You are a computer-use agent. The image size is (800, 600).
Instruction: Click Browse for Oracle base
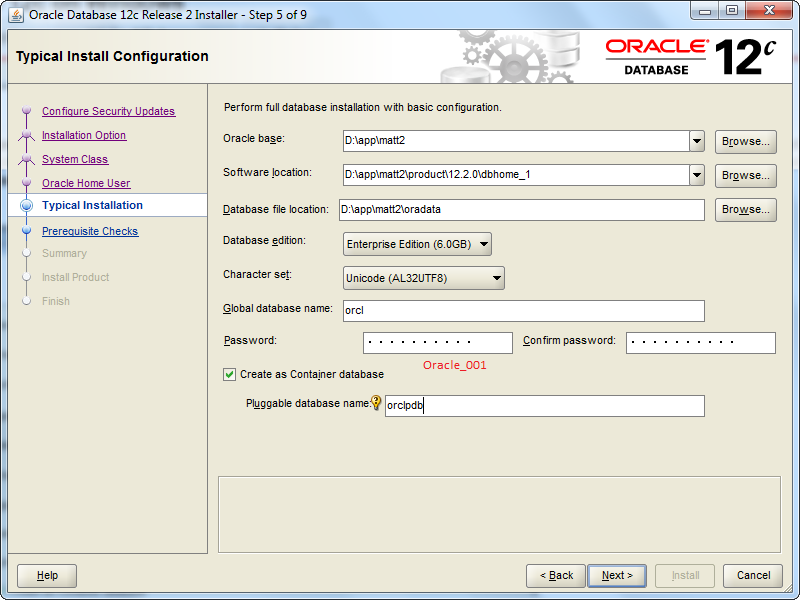[745, 141]
